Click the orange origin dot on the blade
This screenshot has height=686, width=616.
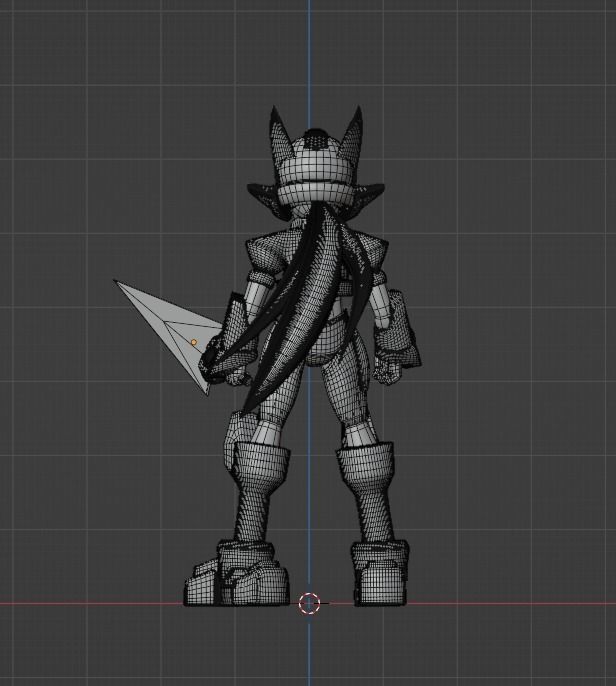[194, 342]
